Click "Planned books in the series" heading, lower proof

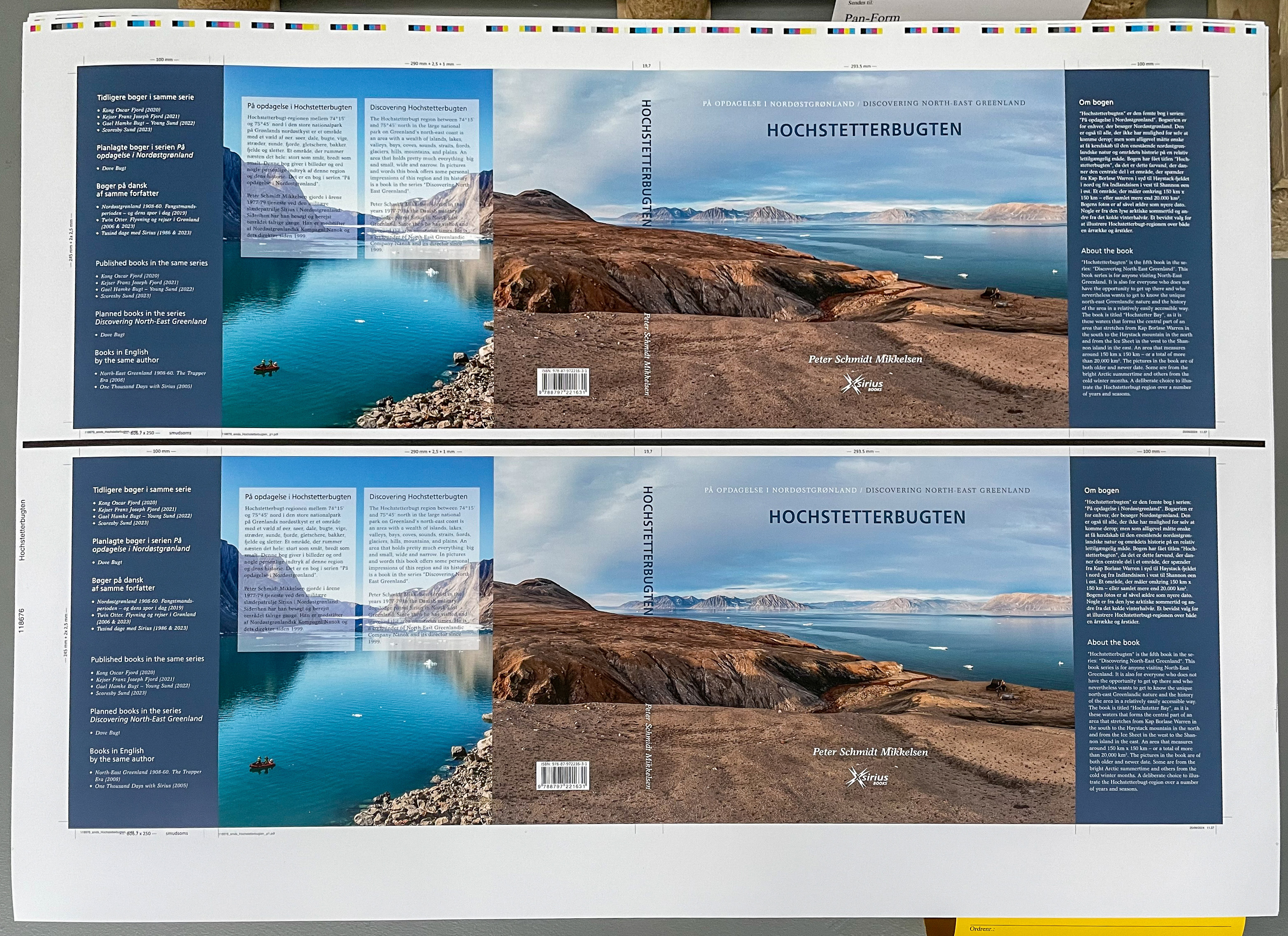click(x=136, y=710)
